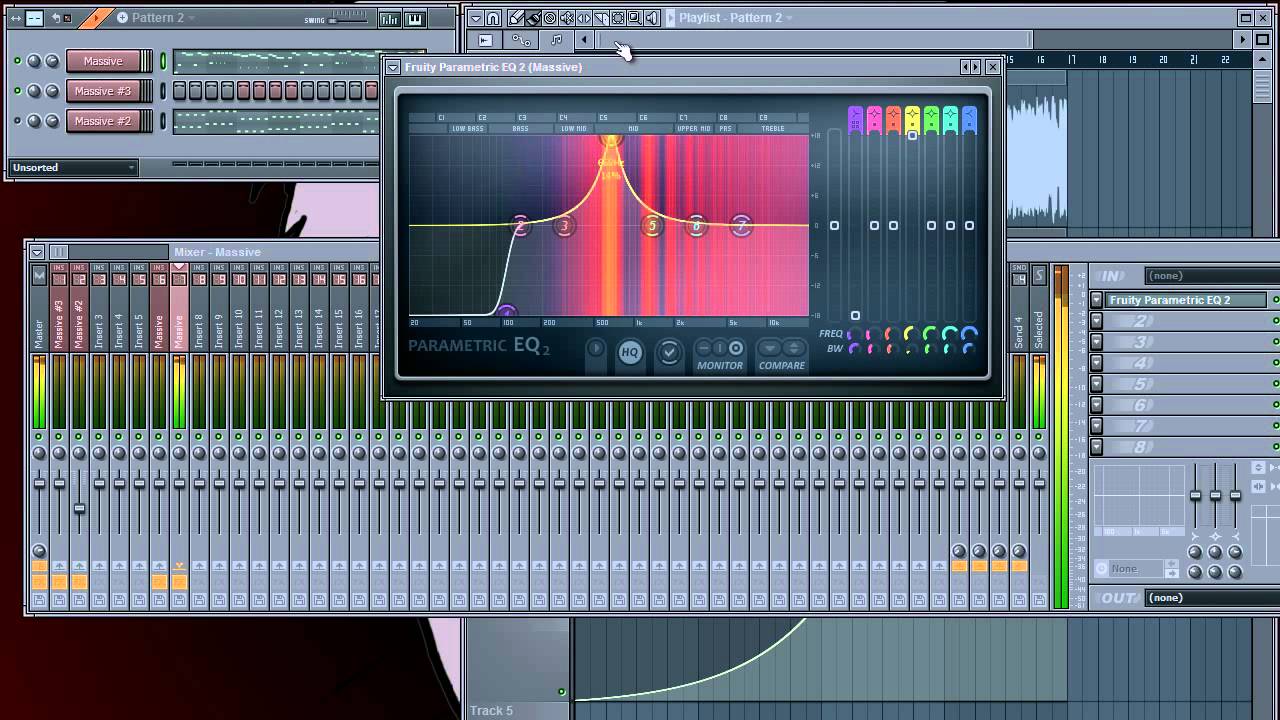
Task: Select the pencil draw tool in Playlist
Action: click(x=516, y=18)
